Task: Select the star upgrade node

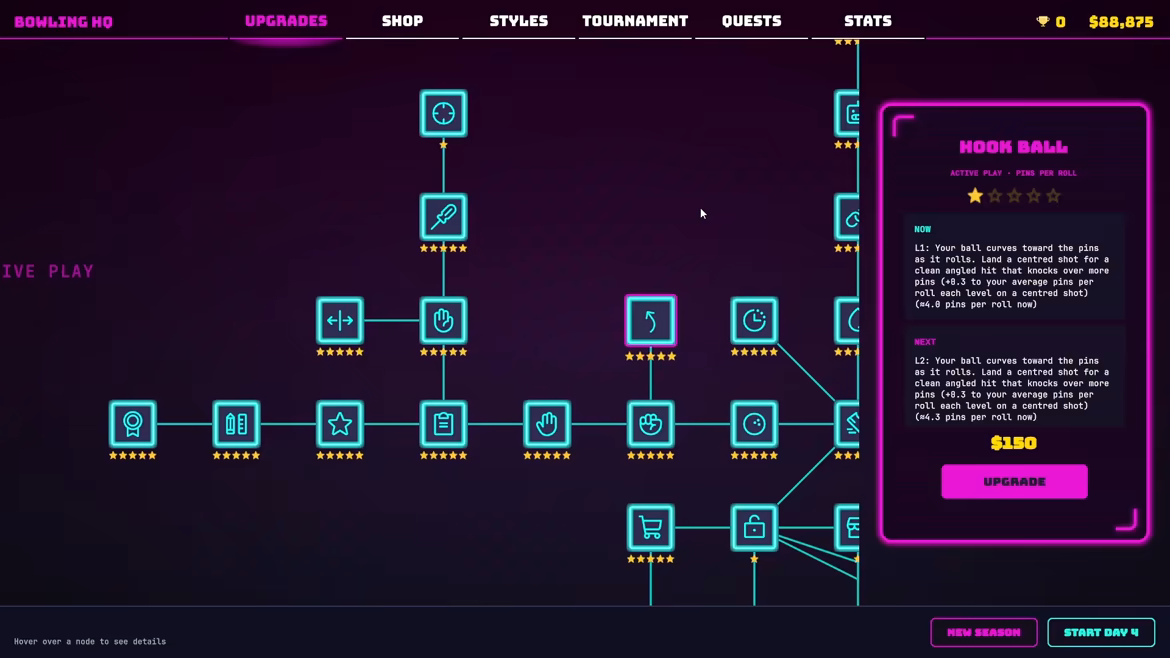Action: coord(340,424)
